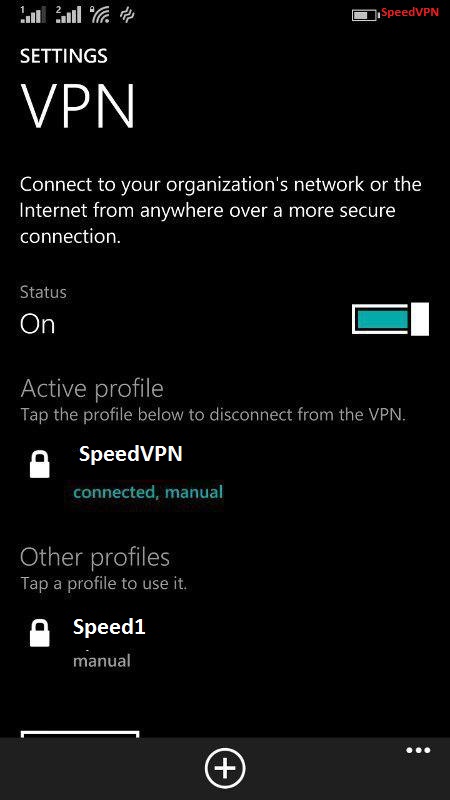
Task: Tap the lock icon beside Speed1
Action: point(40,633)
